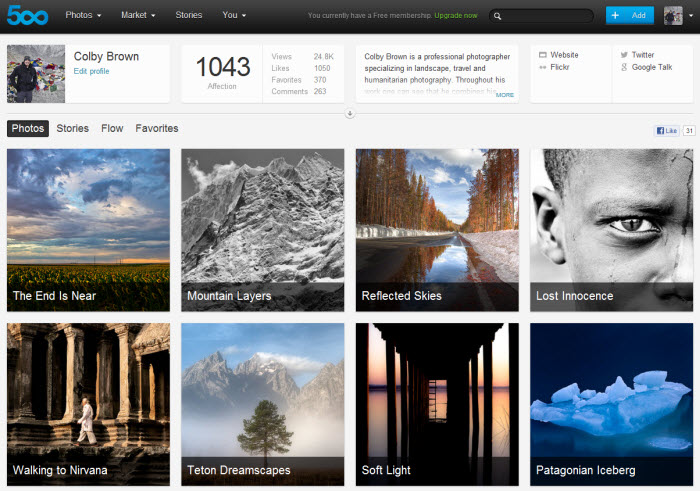Click the Twitter bird icon
The width and height of the screenshot is (700, 491).
pos(624,55)
